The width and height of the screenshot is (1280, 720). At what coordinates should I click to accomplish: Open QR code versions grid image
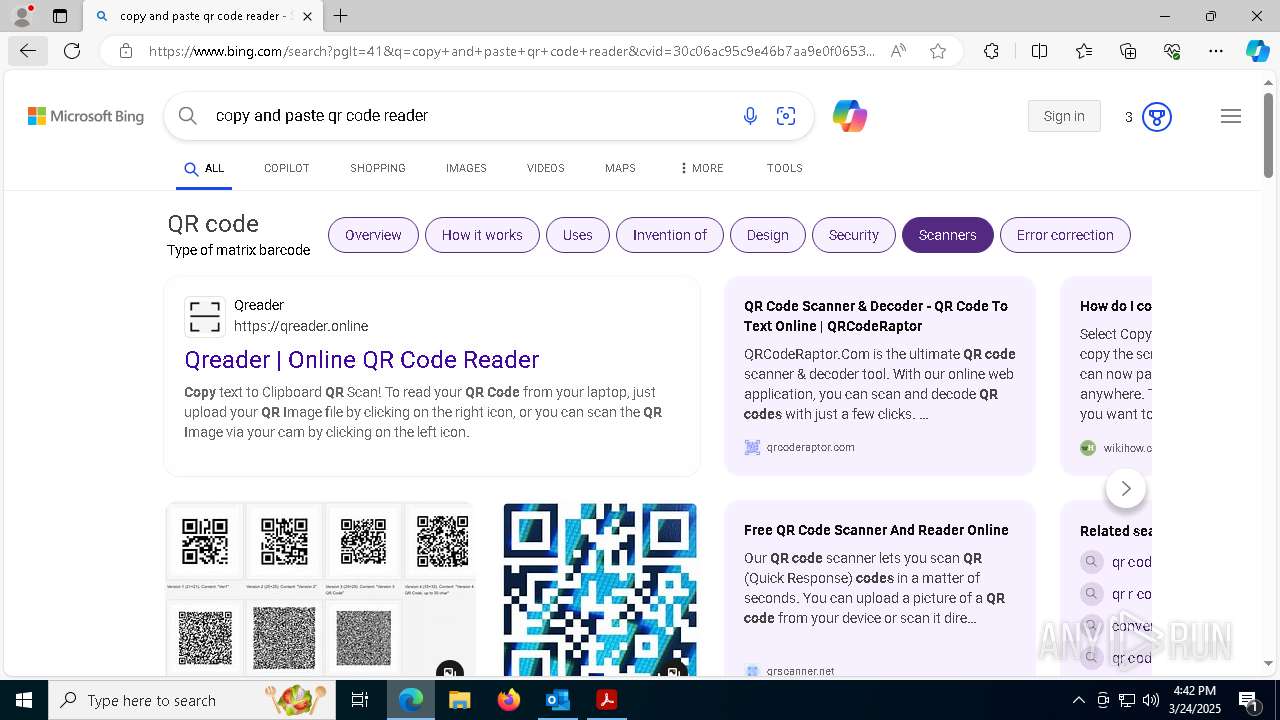click(x=321, y=590)
